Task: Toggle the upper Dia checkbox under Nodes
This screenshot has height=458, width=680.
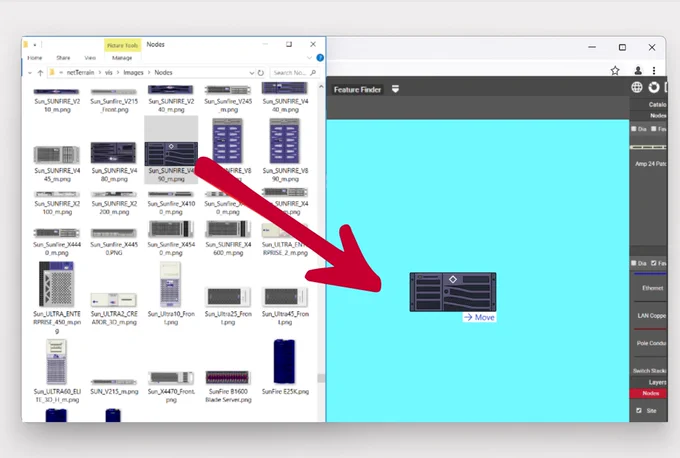Action: click(634, 129)
